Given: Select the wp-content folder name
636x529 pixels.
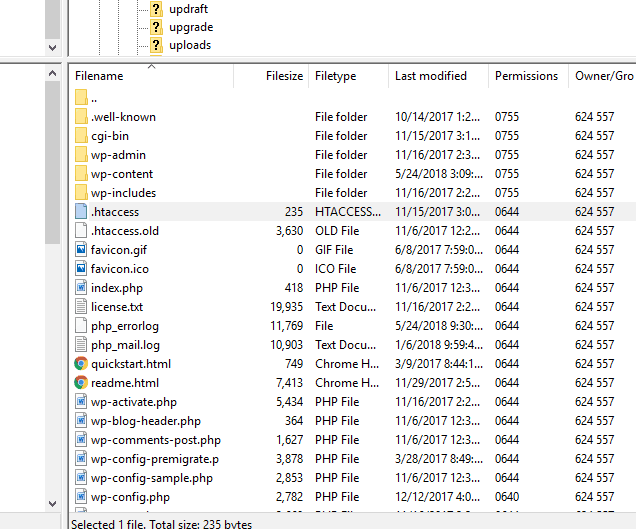Looking at the screenshot, I should click(122, 174).
